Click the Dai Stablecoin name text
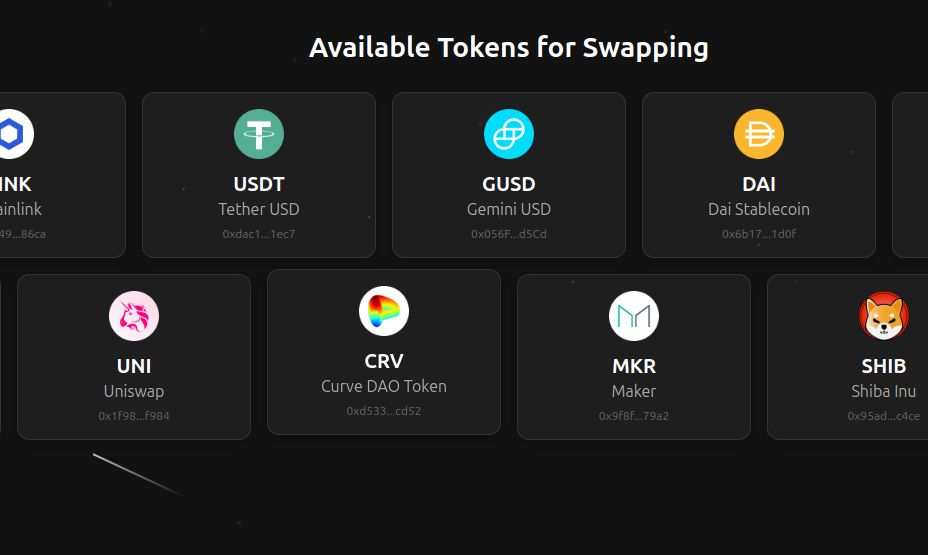Viewport: 928px width, 555px height. coord(759,209)
